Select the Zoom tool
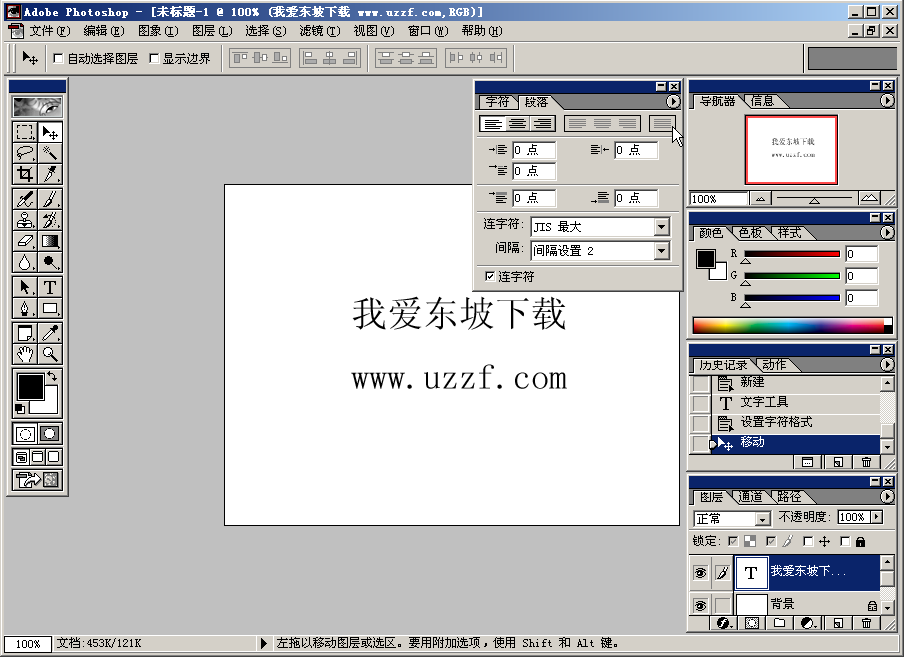This screenshot has width=904, height=657. pyautogui.click(x=50, y=354)
